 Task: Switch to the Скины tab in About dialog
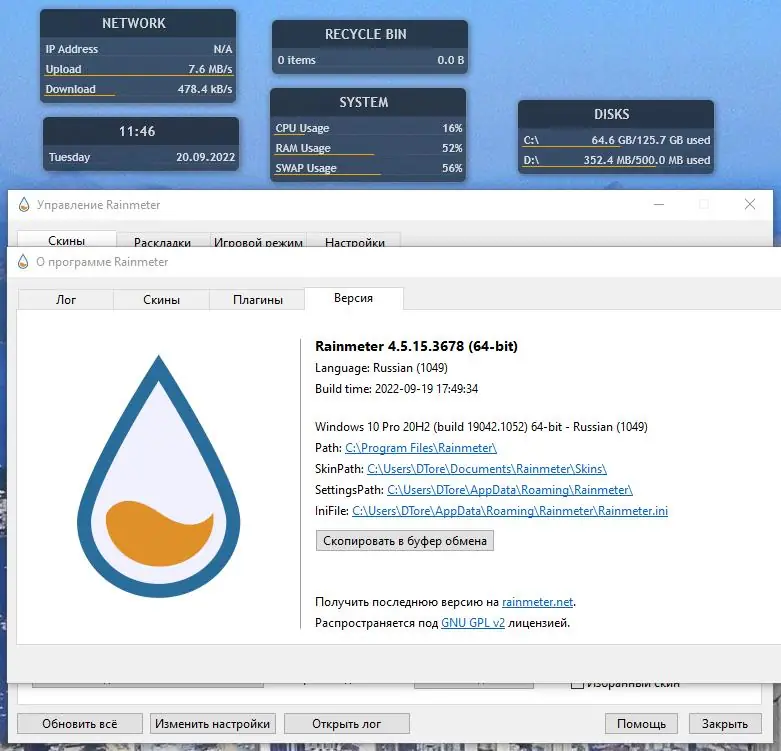point(161,300)
